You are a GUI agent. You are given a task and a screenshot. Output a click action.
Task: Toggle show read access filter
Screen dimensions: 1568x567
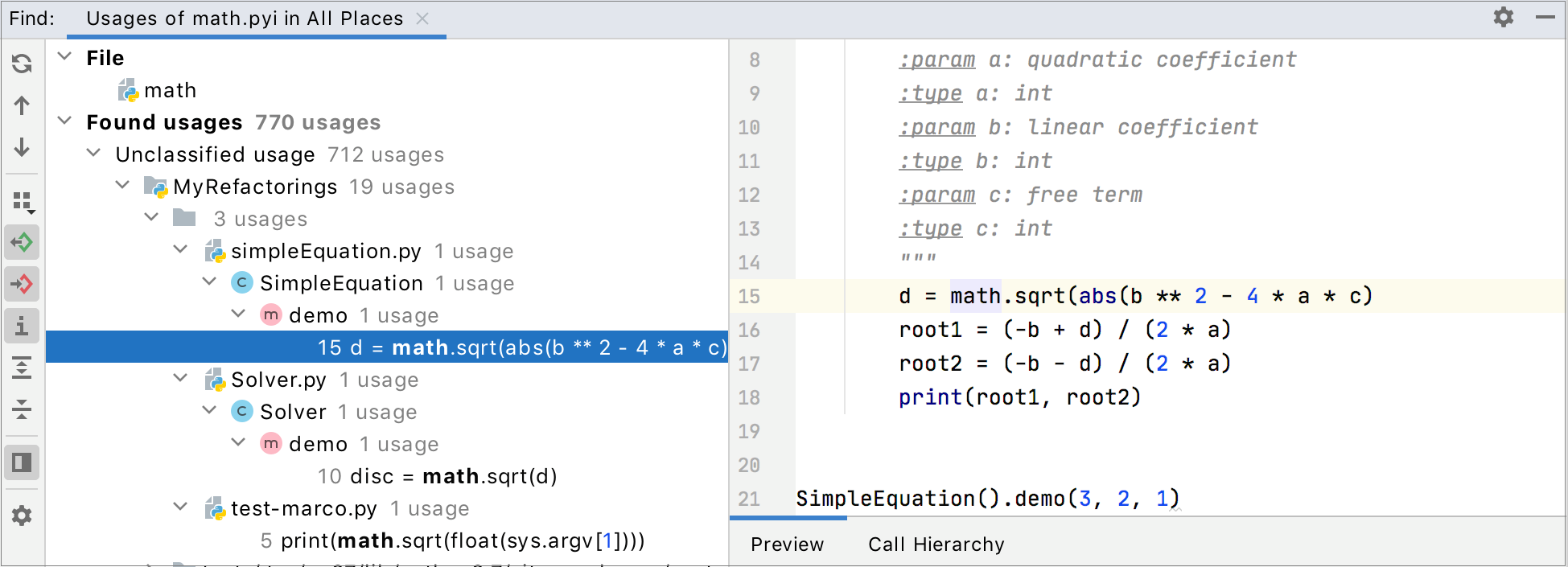click(22, 242)
